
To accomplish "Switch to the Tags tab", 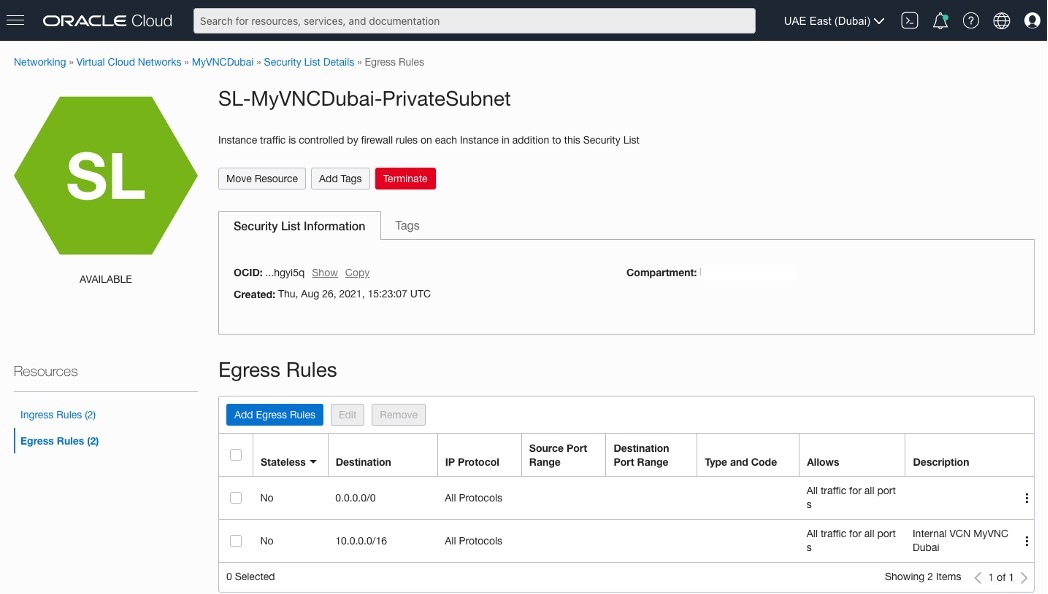I will pyautogui.click(x=407, y=226).
